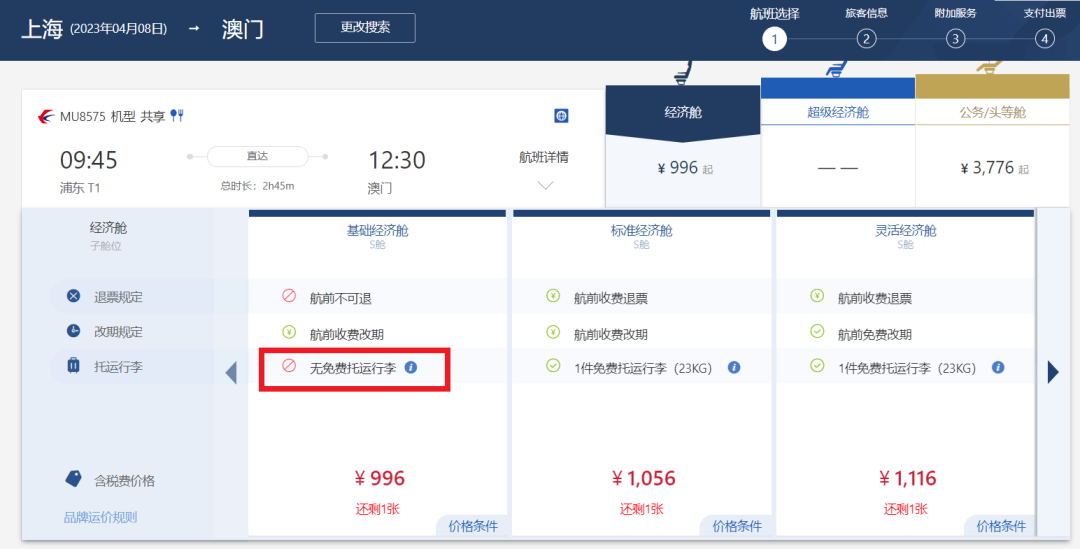Go to step 3 附加服务 circle
The height and width of the screenshot is (549, 1080).
pos(955,39)
